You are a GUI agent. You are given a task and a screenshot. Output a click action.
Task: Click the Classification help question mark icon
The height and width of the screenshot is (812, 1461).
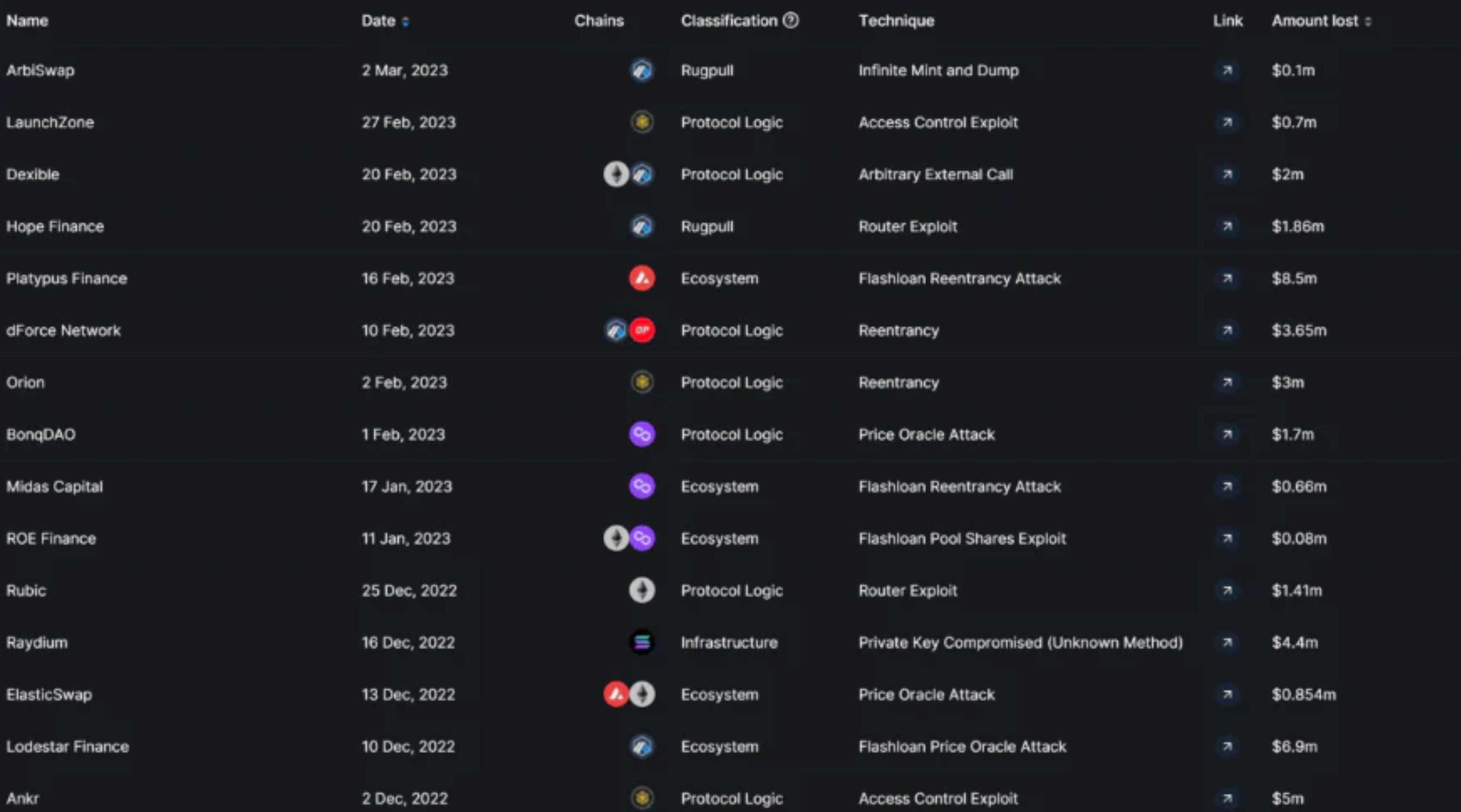(791, 21)
